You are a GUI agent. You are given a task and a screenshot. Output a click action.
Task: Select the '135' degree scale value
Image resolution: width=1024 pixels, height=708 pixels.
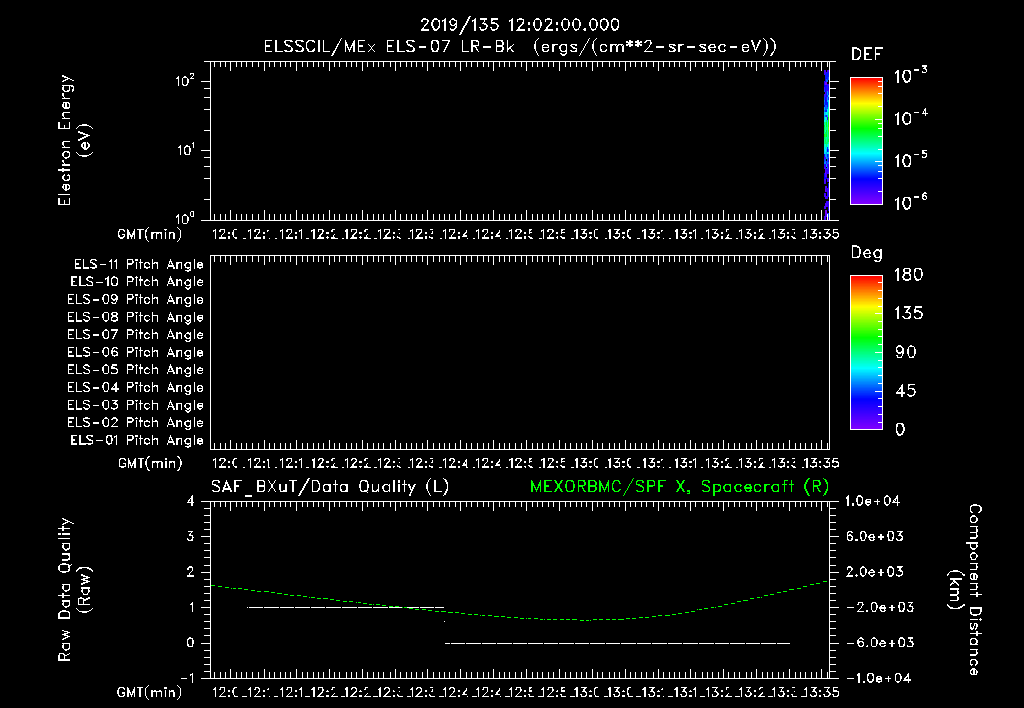pos(908,314)
